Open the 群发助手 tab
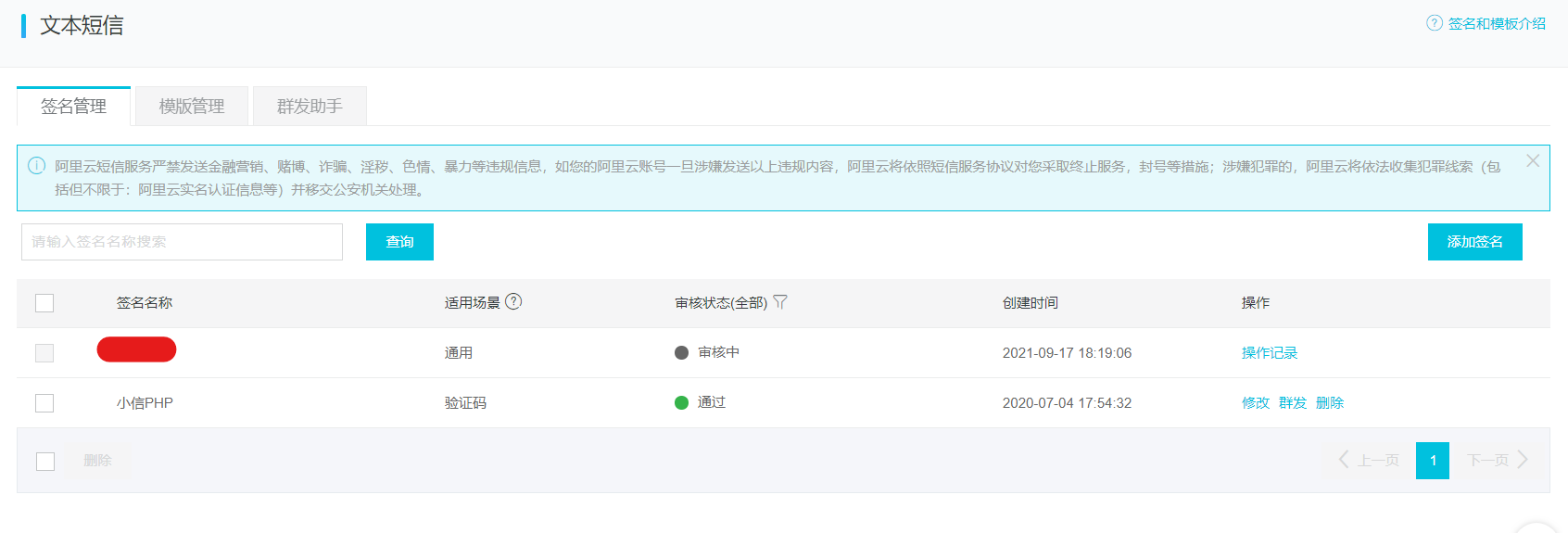 click(310, 107)
